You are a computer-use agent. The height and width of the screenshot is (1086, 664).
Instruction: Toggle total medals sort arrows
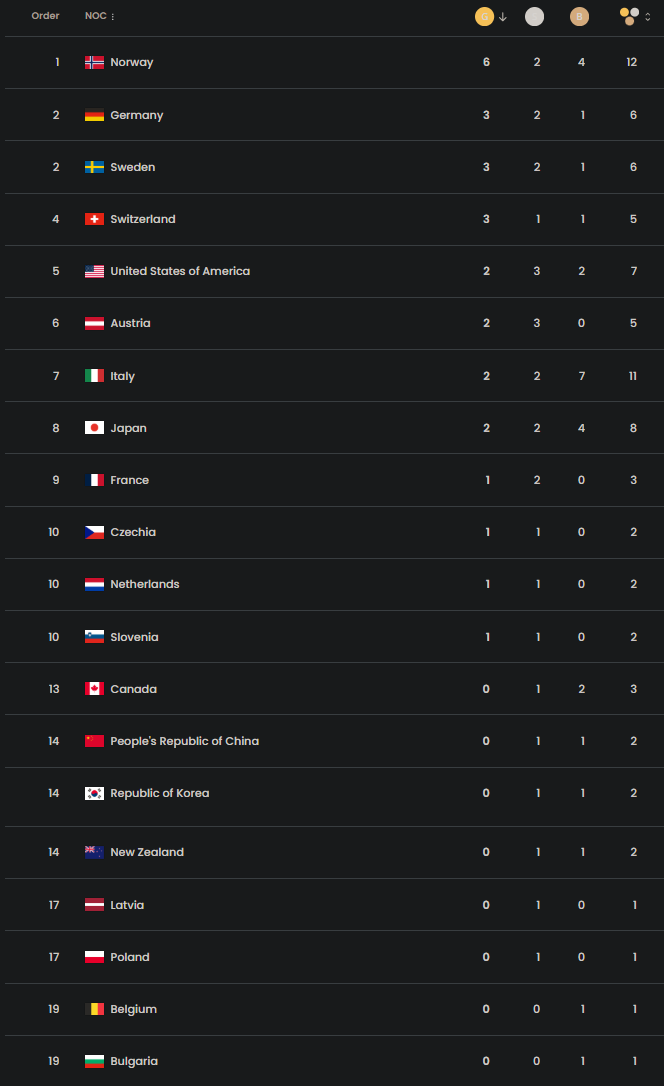click(648, 16)
